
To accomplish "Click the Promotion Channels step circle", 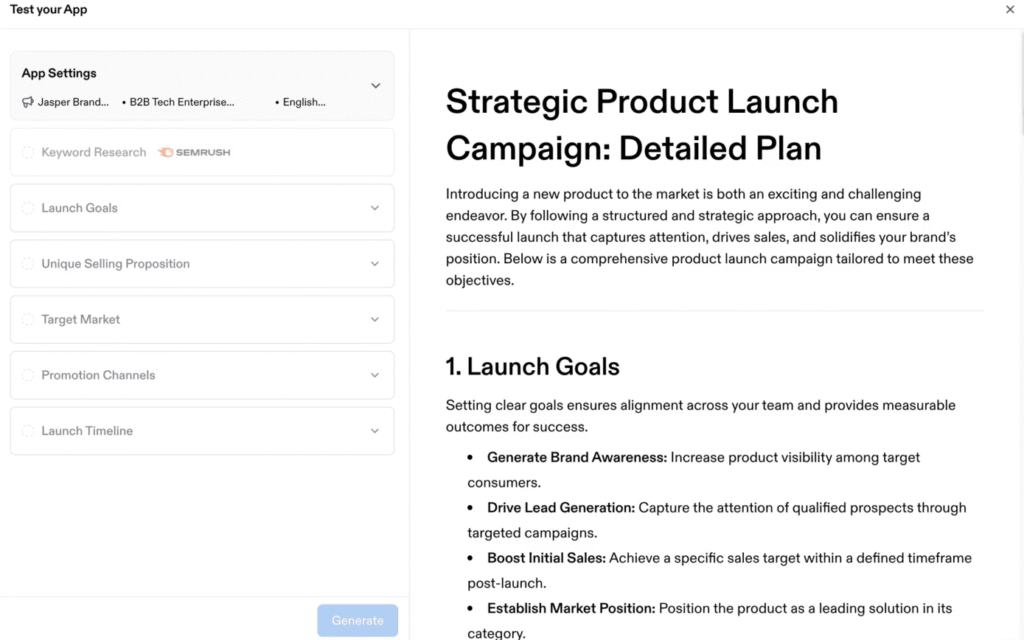I will tap(28, 375).
